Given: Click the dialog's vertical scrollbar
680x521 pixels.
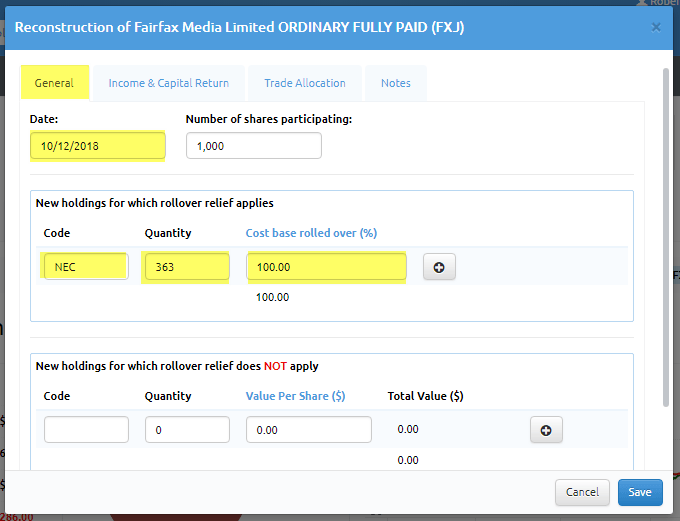Looking at the screenshot, I should 666,237.
